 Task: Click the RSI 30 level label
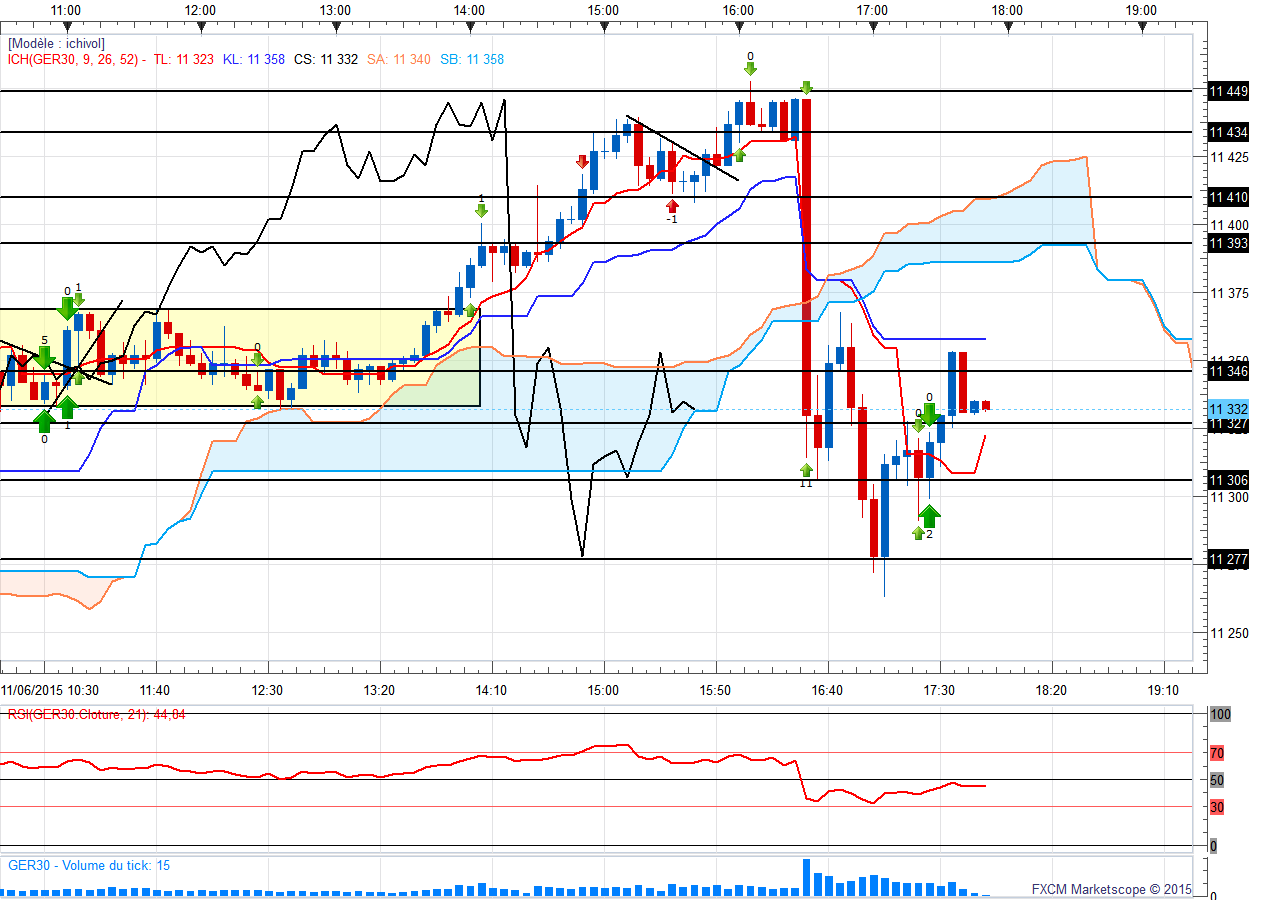click(x=1217, y=807)
